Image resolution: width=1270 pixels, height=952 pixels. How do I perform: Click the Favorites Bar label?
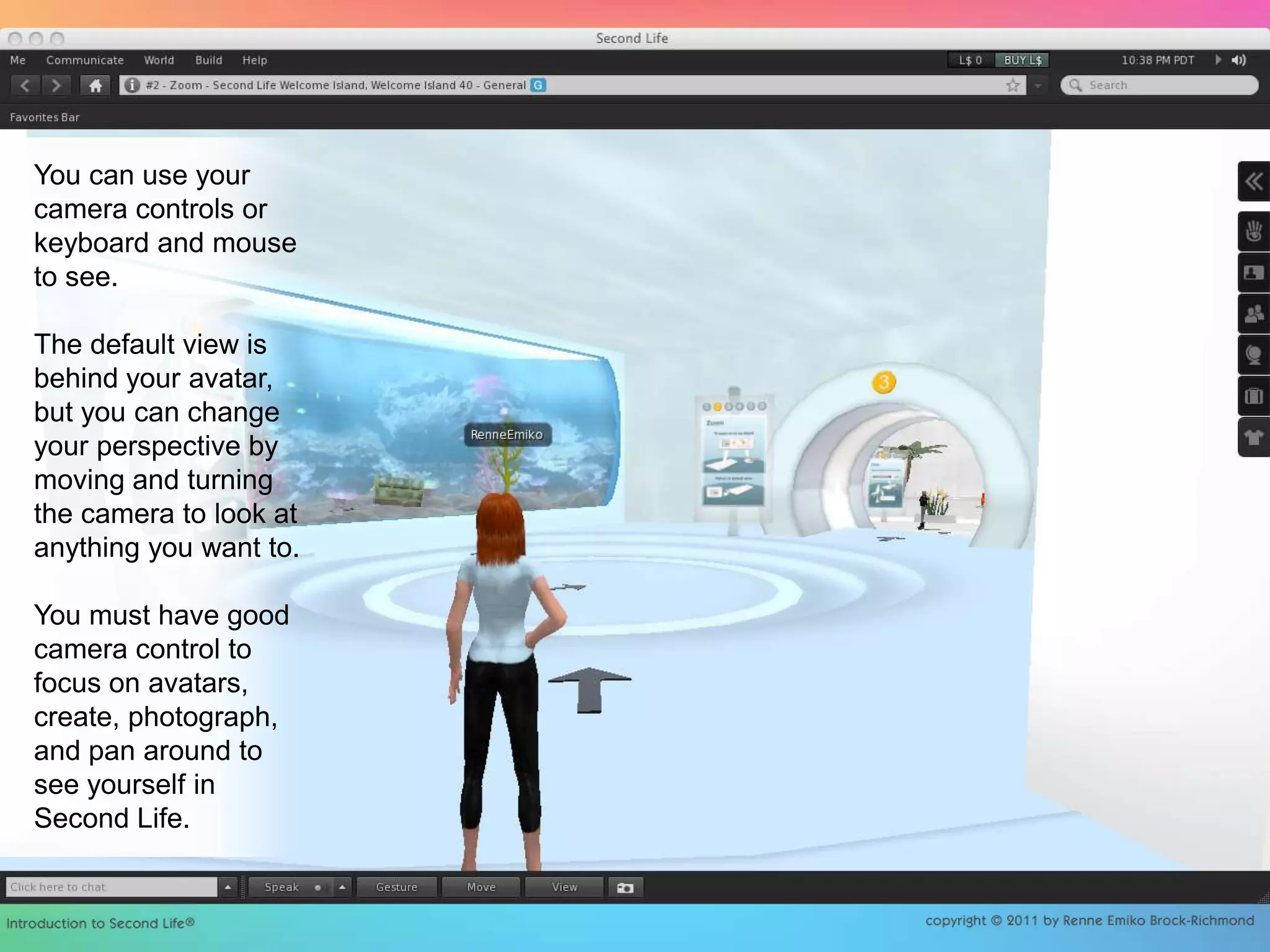click(x=45, y=117)
